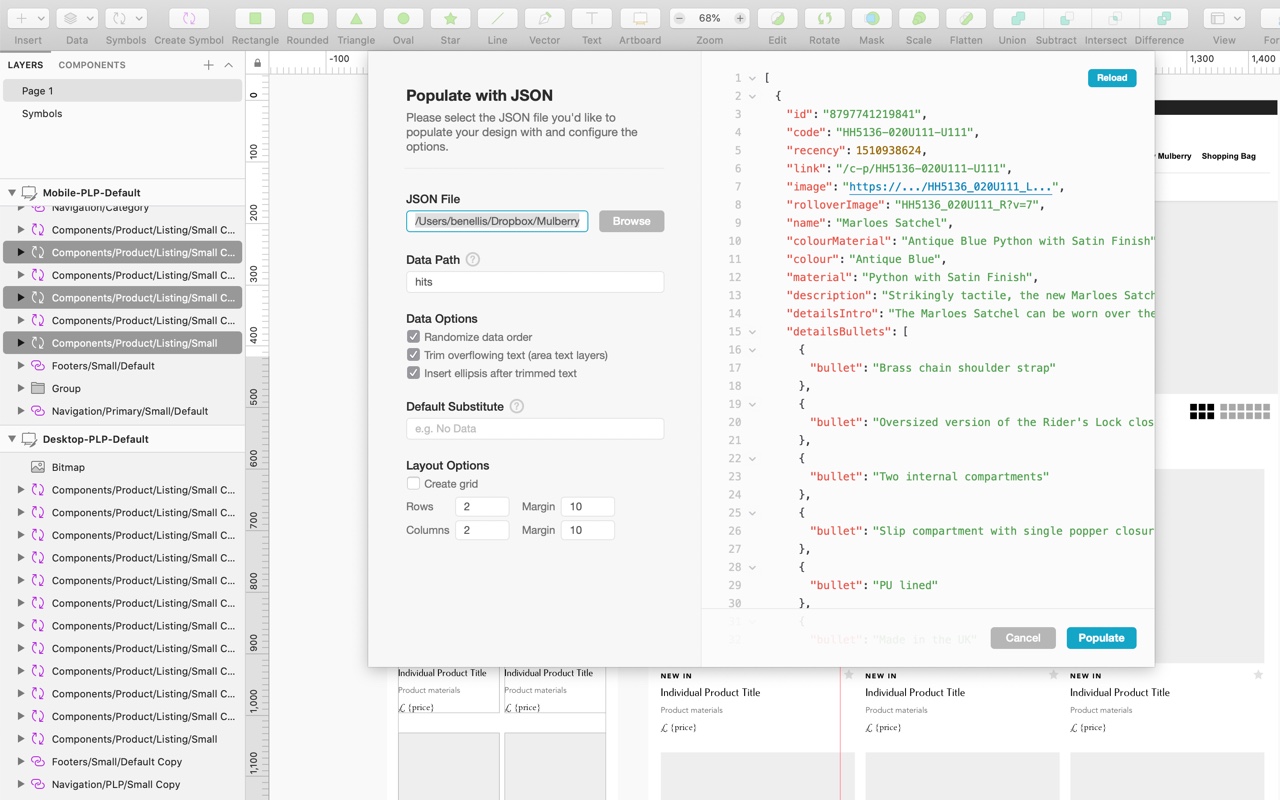This screenshot has width=1280, height=800.
Task: Uncheck Insert ellipsis after trimmed text
Action: pos(413,372)
